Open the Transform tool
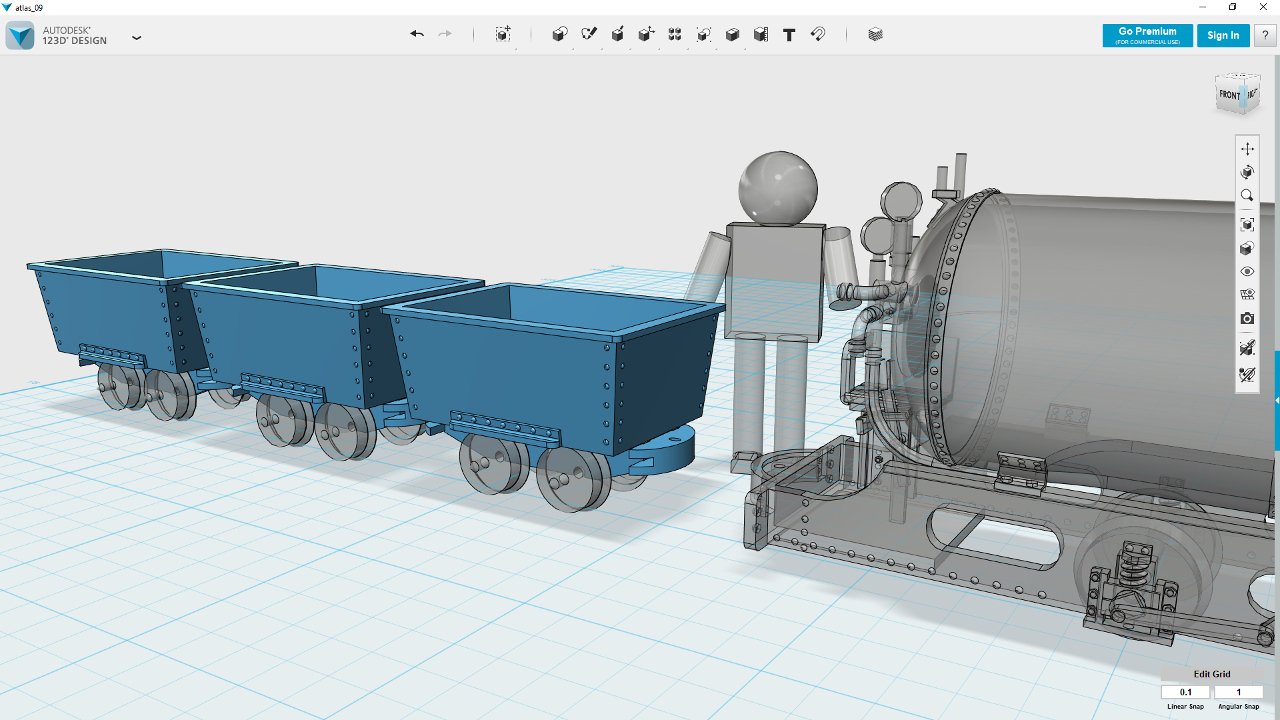 [x=503, y=34]
